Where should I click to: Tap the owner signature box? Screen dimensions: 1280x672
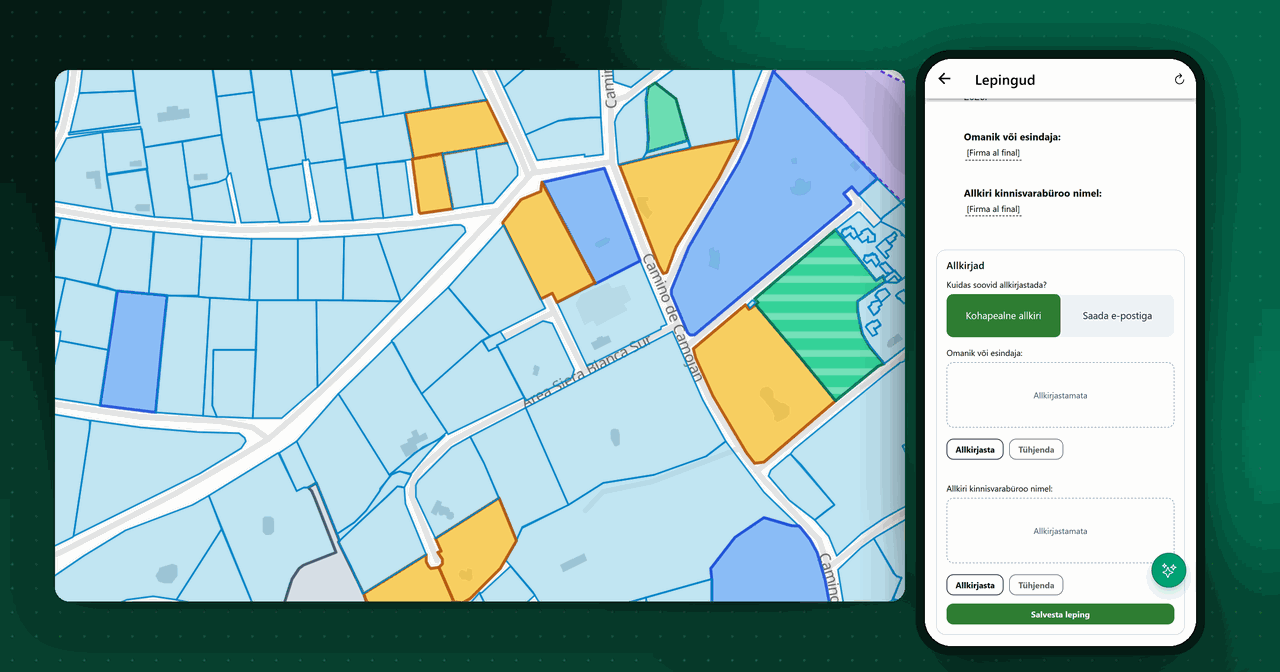click(1060, 395)
